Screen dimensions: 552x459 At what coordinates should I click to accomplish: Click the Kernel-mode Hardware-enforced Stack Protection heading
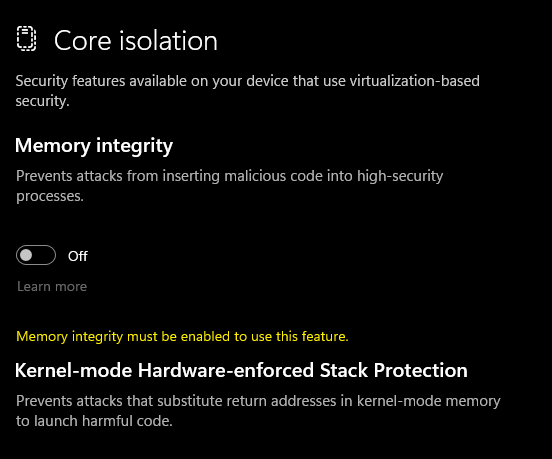click(241, 370)
